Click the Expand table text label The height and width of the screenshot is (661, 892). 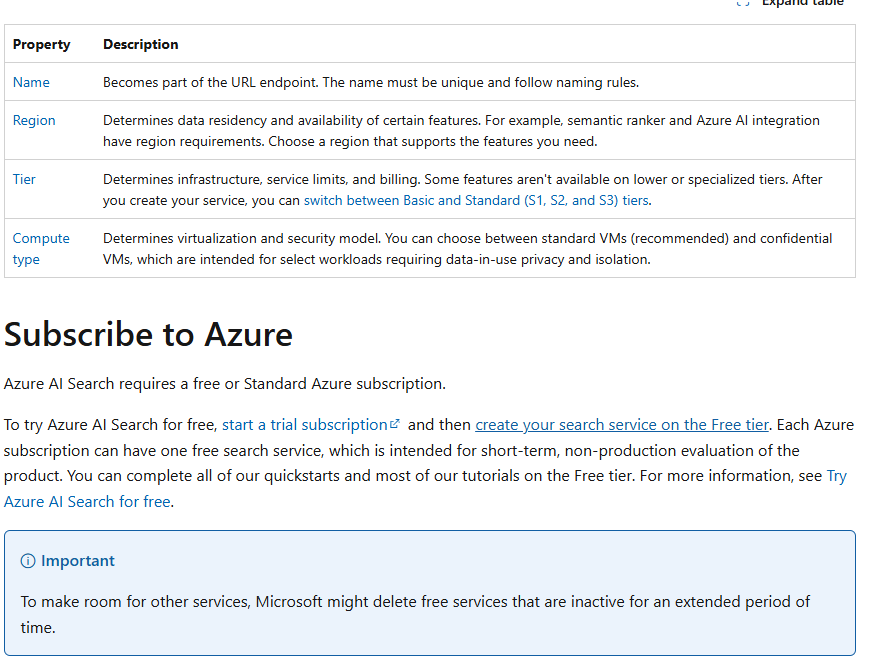pos(802,3)
